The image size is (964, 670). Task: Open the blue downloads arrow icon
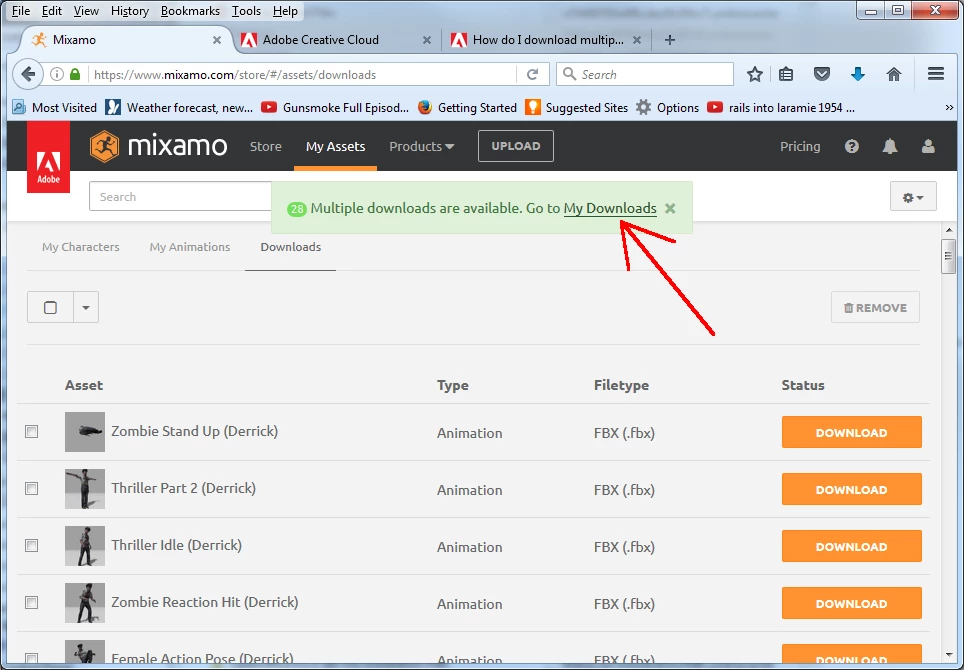tap(858, 74)
